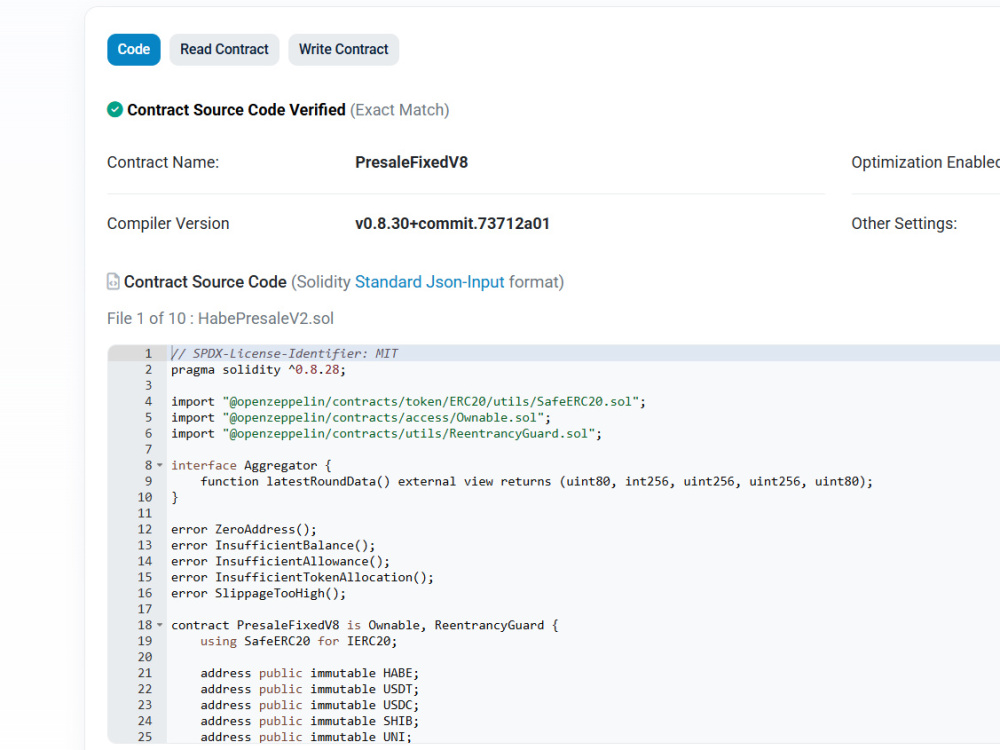Viewport: 1000px width, 750px height.
Task: Open the Write Contract tab
Action: pos(343,50)
